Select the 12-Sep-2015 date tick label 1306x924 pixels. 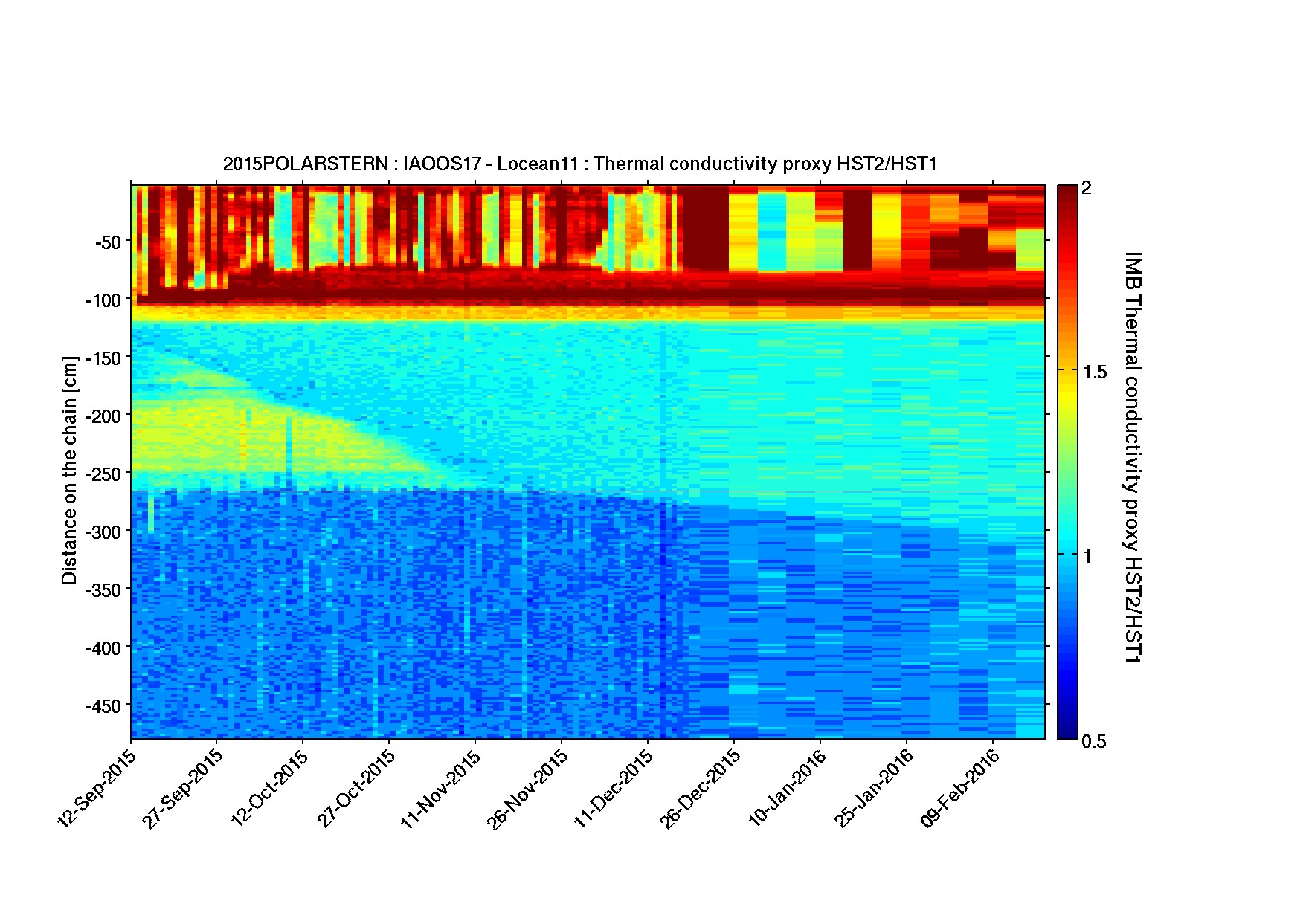pos(97,788)
